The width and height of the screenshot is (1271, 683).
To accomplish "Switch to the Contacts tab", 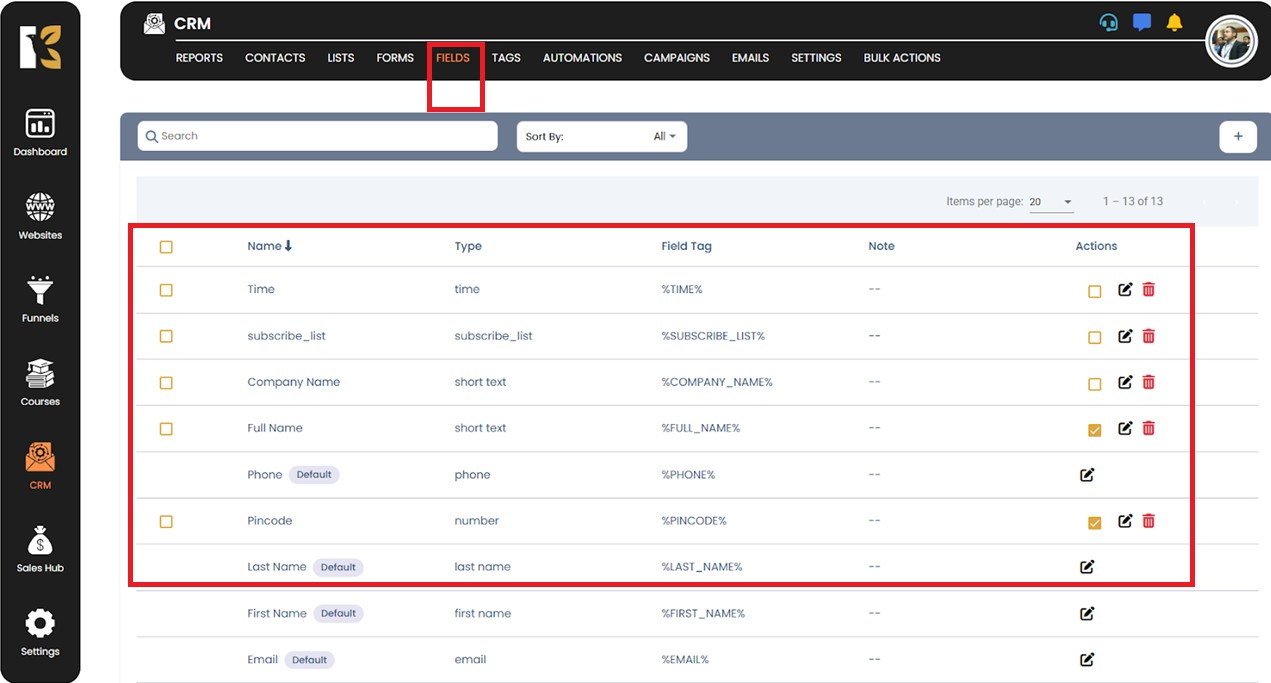I will pos(275,58).
